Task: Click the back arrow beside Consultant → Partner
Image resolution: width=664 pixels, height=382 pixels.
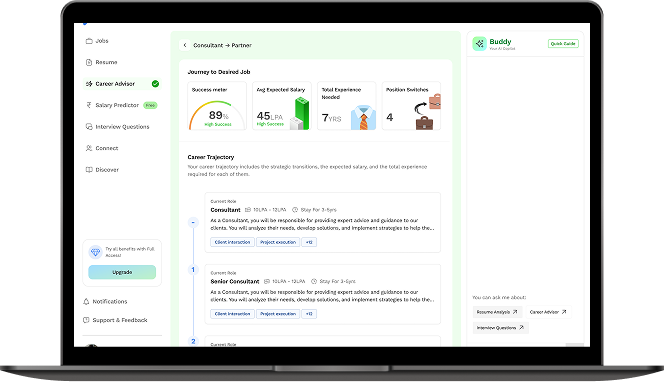Action: (185, 45)
